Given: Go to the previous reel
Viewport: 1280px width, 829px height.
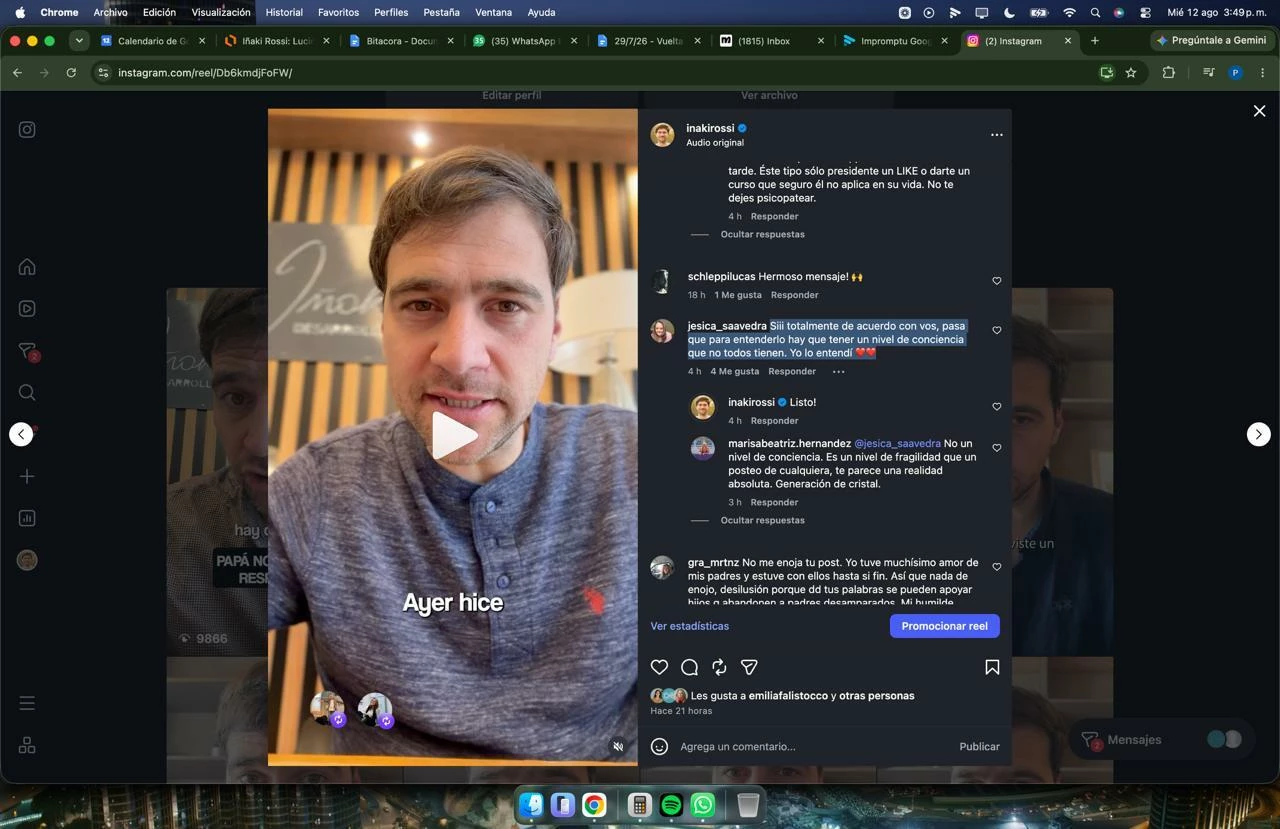Looking at the screenshot, I should 21,434.
